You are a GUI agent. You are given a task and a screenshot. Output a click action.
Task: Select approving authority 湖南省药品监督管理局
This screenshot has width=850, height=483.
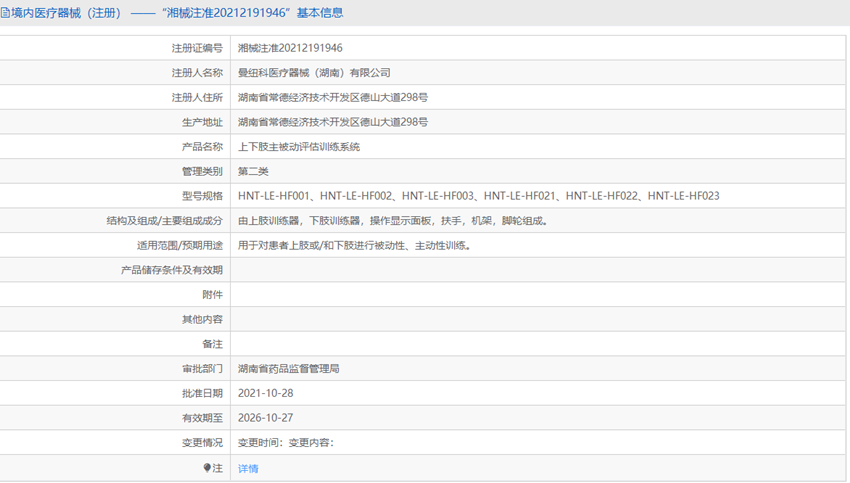[x=288, y=369]
